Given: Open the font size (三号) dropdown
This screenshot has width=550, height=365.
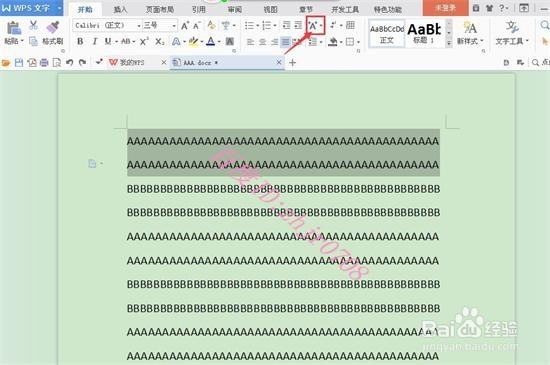Looking at the screenshot, I should 174,26.
